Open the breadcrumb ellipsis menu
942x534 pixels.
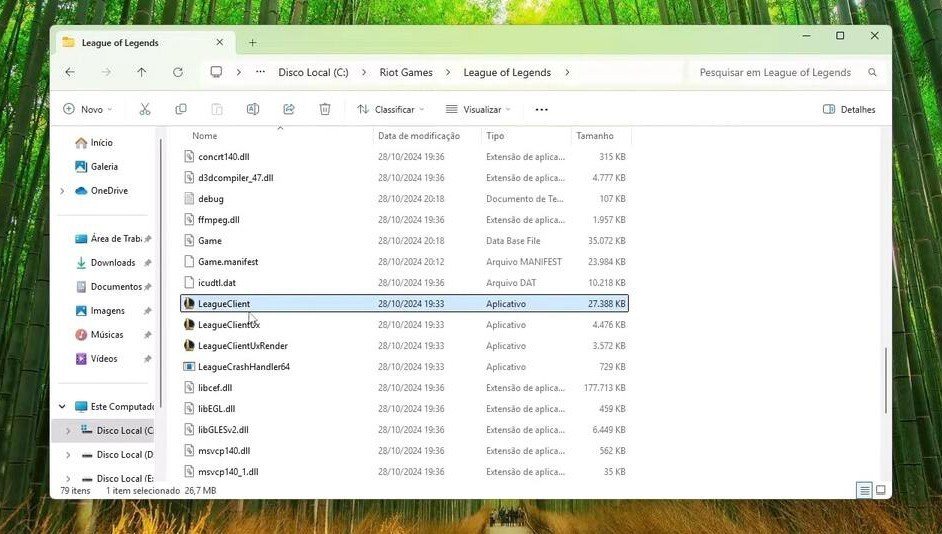[260, 72]
